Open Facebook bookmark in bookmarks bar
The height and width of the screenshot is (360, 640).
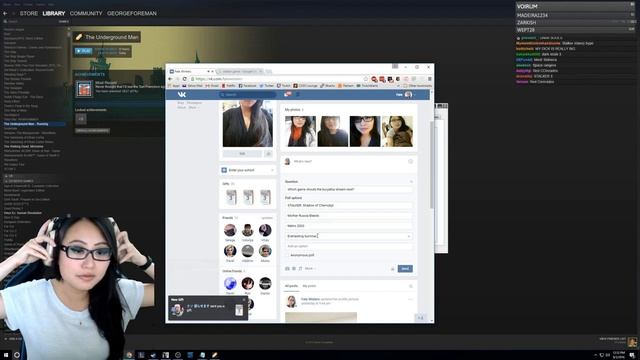tap(247, 86)
